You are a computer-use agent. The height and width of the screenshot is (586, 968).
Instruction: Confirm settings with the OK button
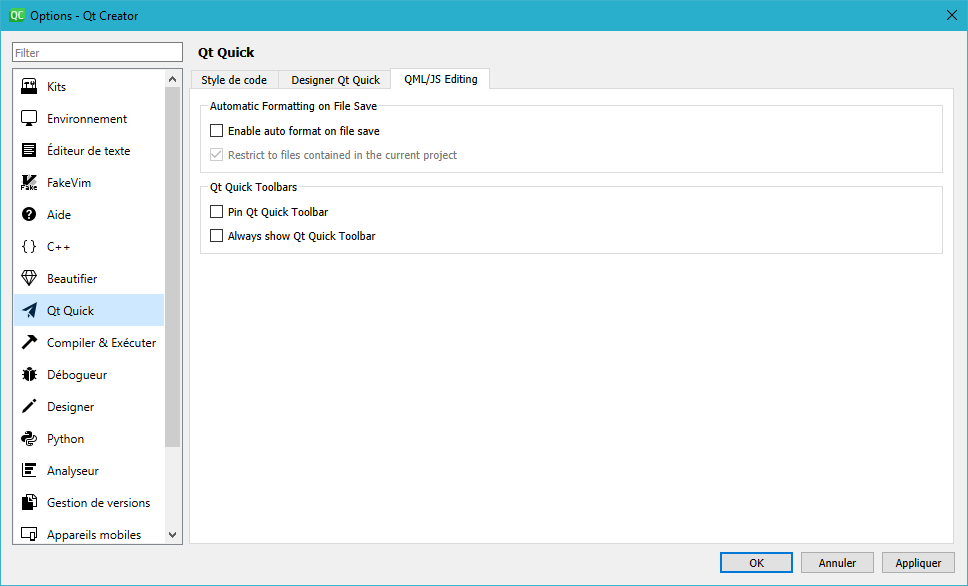click(756, 563)
